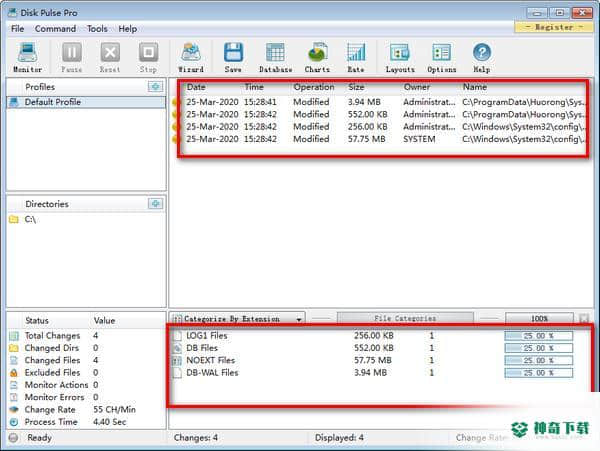The height and width of the screenshot is (451, 600).
Task: Click the File Categories button
Action: click(405, 318)
